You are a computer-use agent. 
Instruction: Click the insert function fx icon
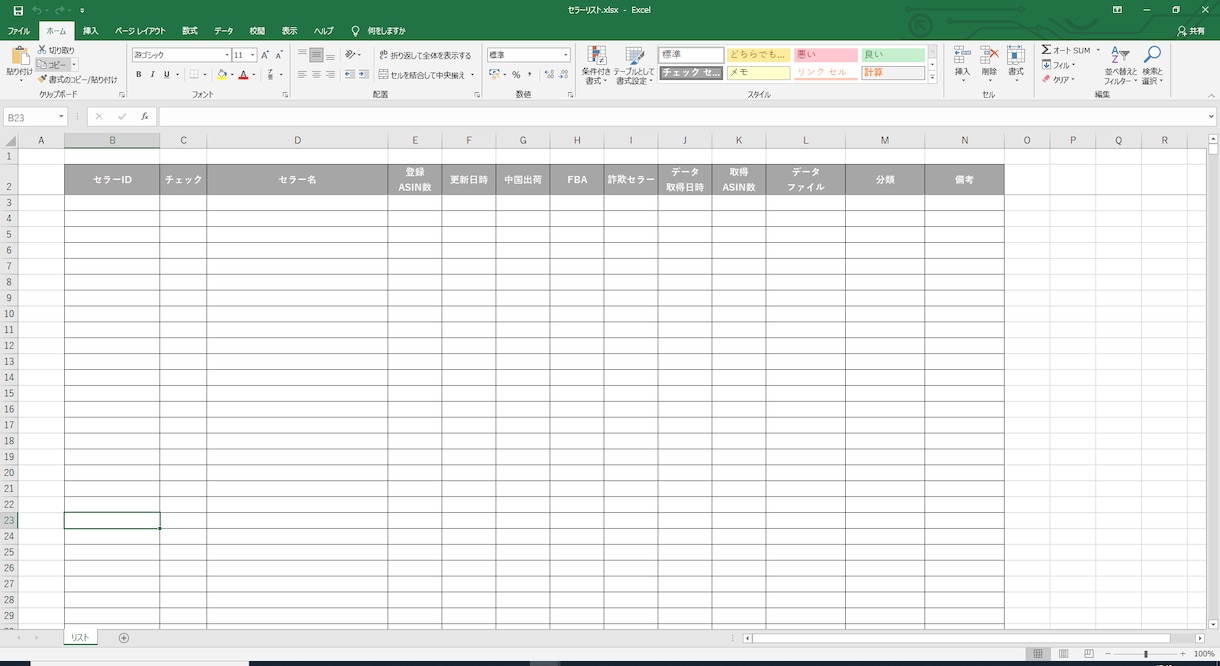click(x=145, y=117)
